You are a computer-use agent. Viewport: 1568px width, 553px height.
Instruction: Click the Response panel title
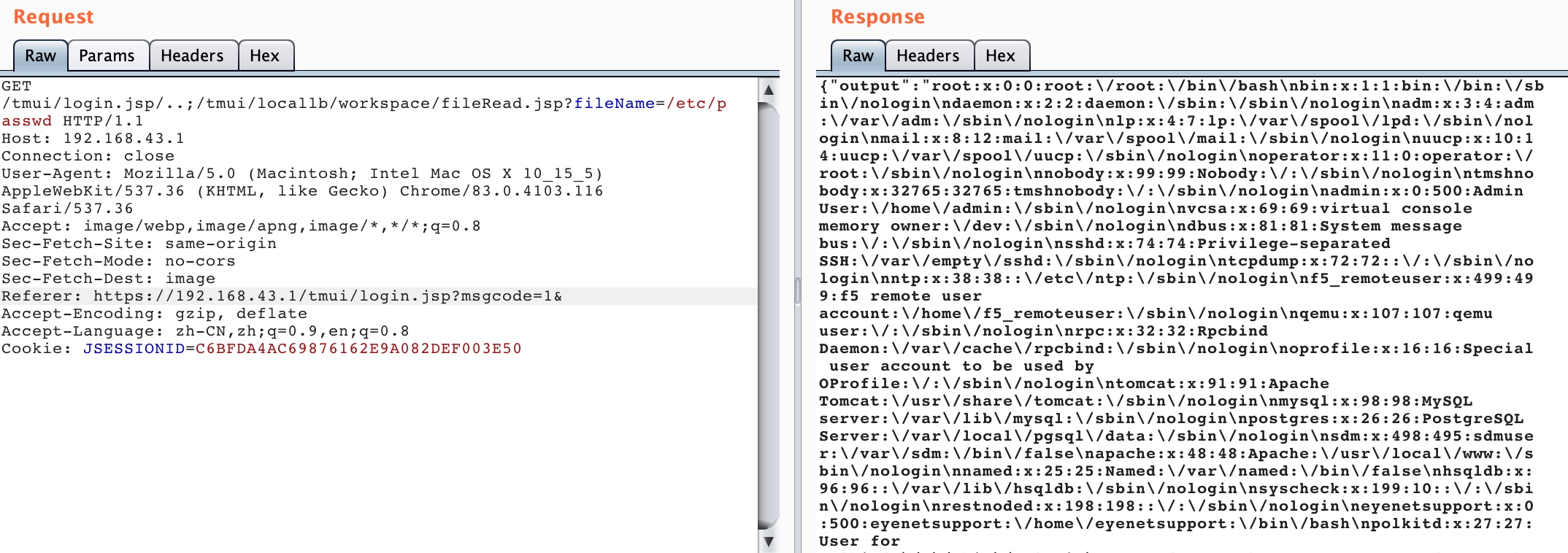tap(878, 17)
